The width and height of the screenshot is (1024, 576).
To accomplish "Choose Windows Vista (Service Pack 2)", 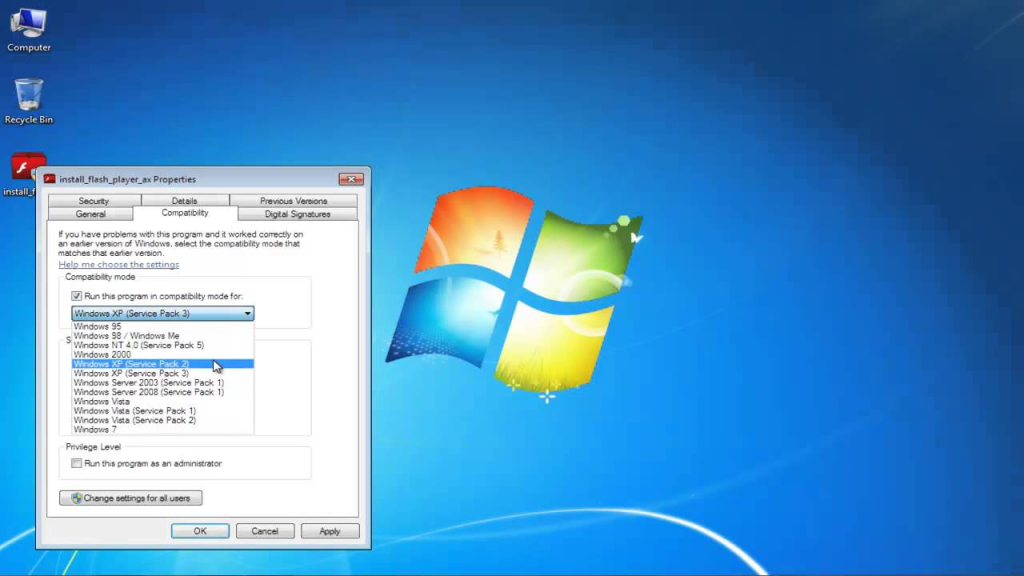I will [163, 420].
